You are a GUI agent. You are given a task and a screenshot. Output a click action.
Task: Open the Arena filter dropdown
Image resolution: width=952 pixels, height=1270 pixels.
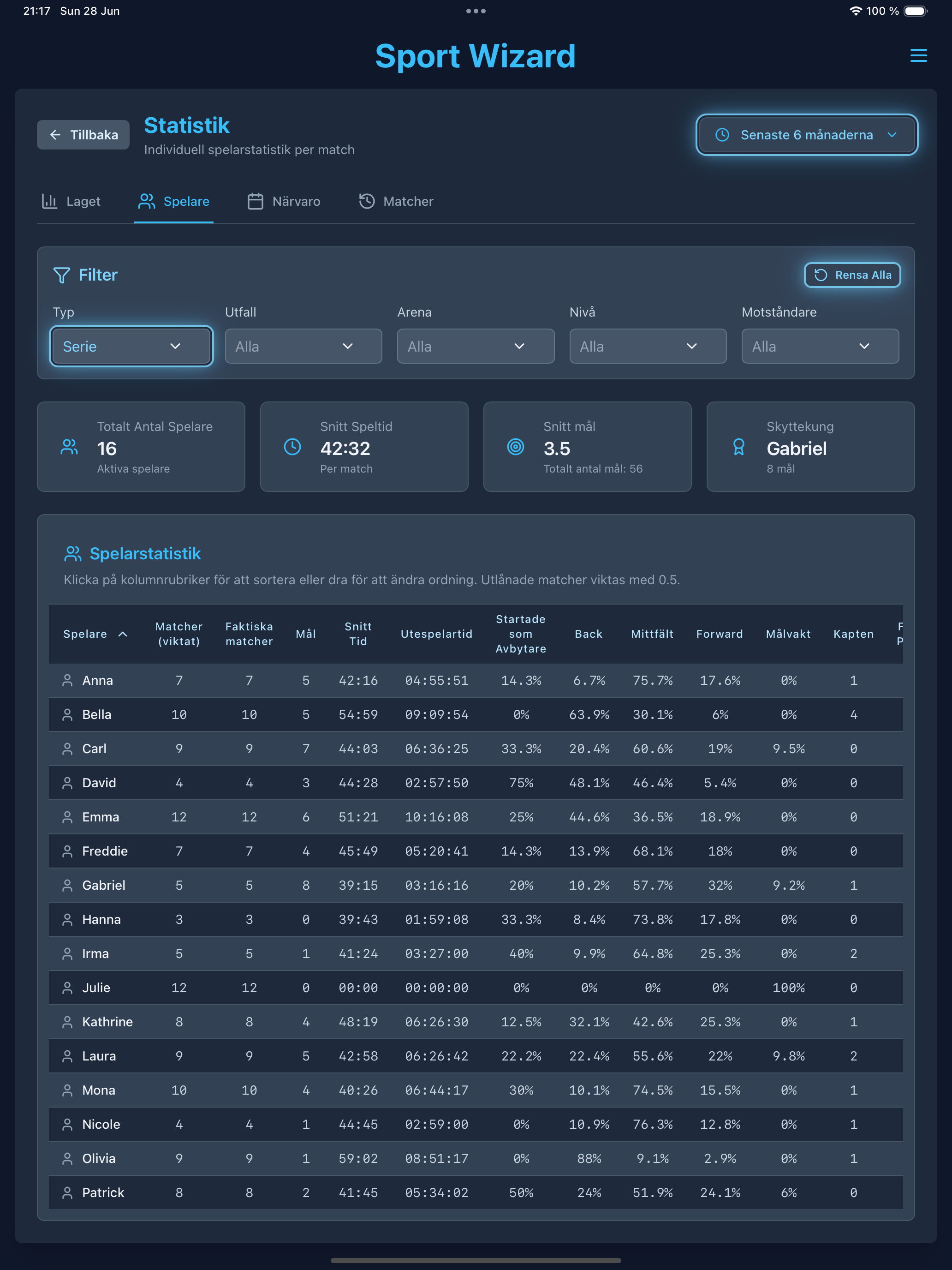pos(476,346)
